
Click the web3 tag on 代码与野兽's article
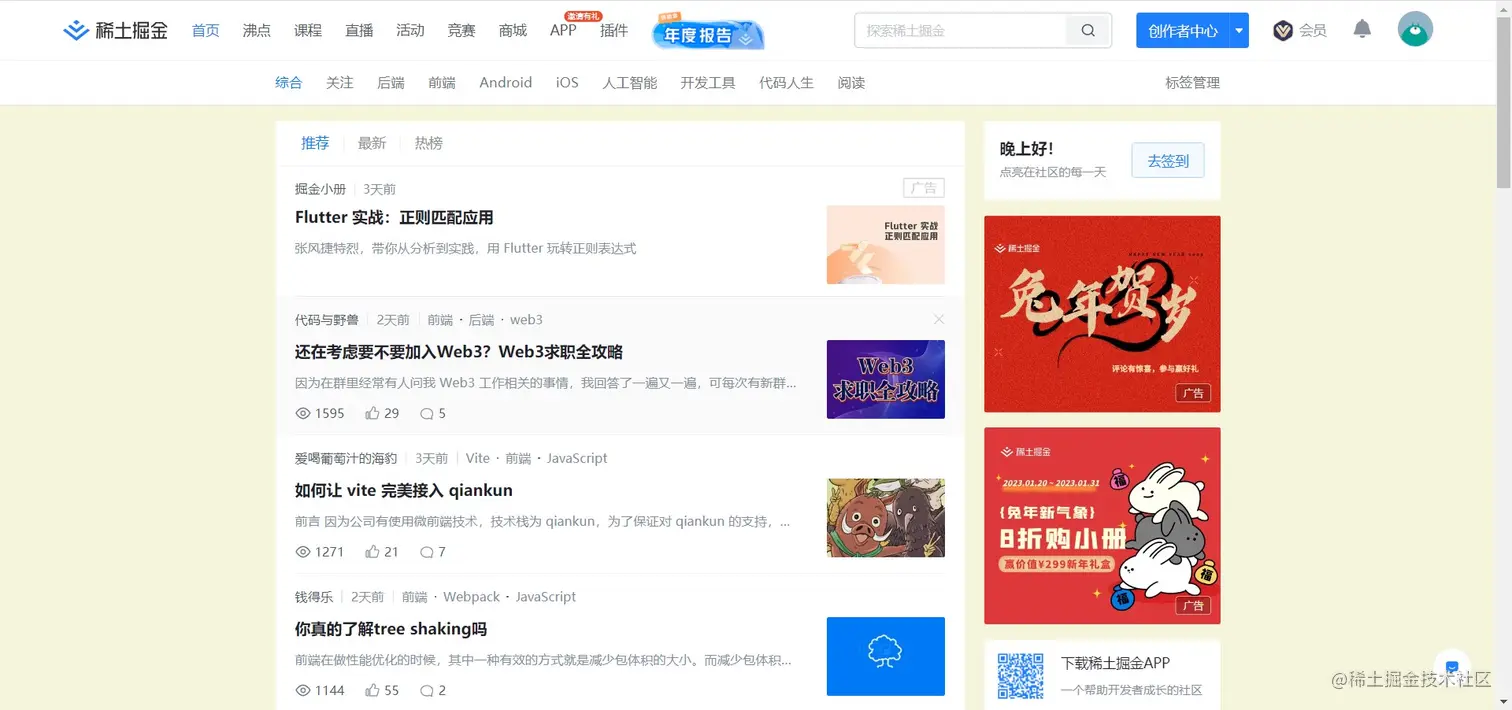tap(526, 320)
